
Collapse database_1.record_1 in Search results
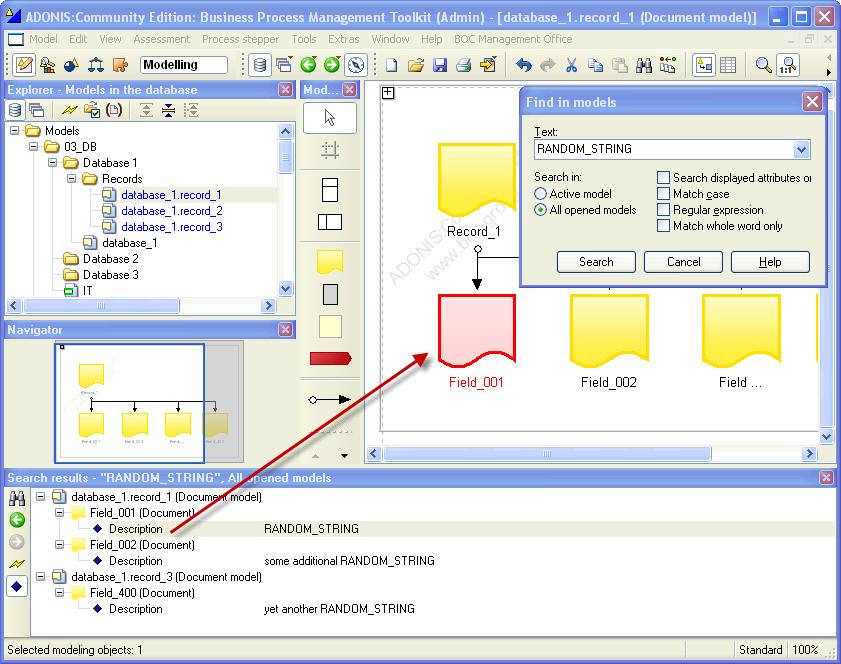click(x=41, y=497)
